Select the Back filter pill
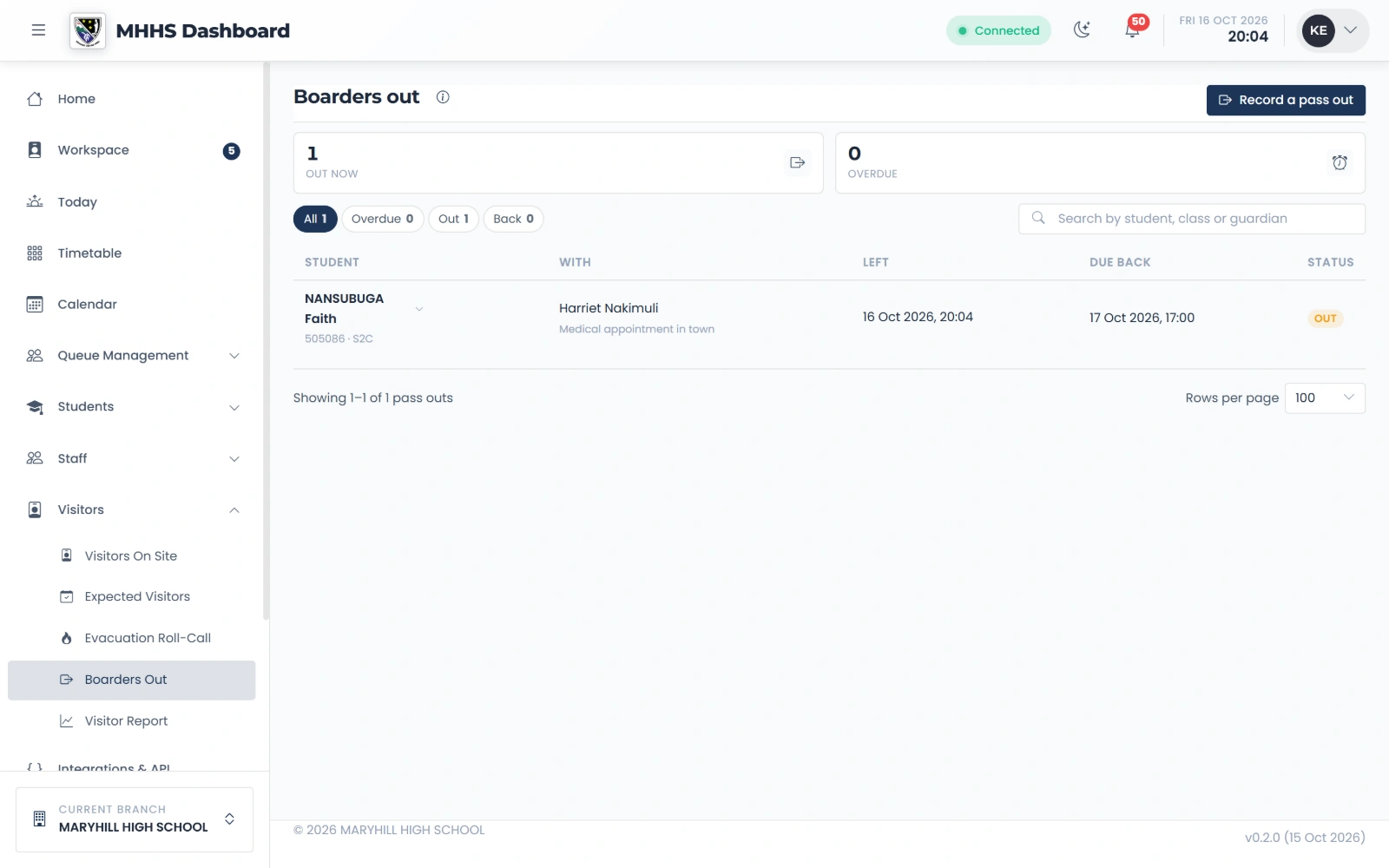This screenshot has width=1389, height=868. pyautogui.click(x=513, y=219)
